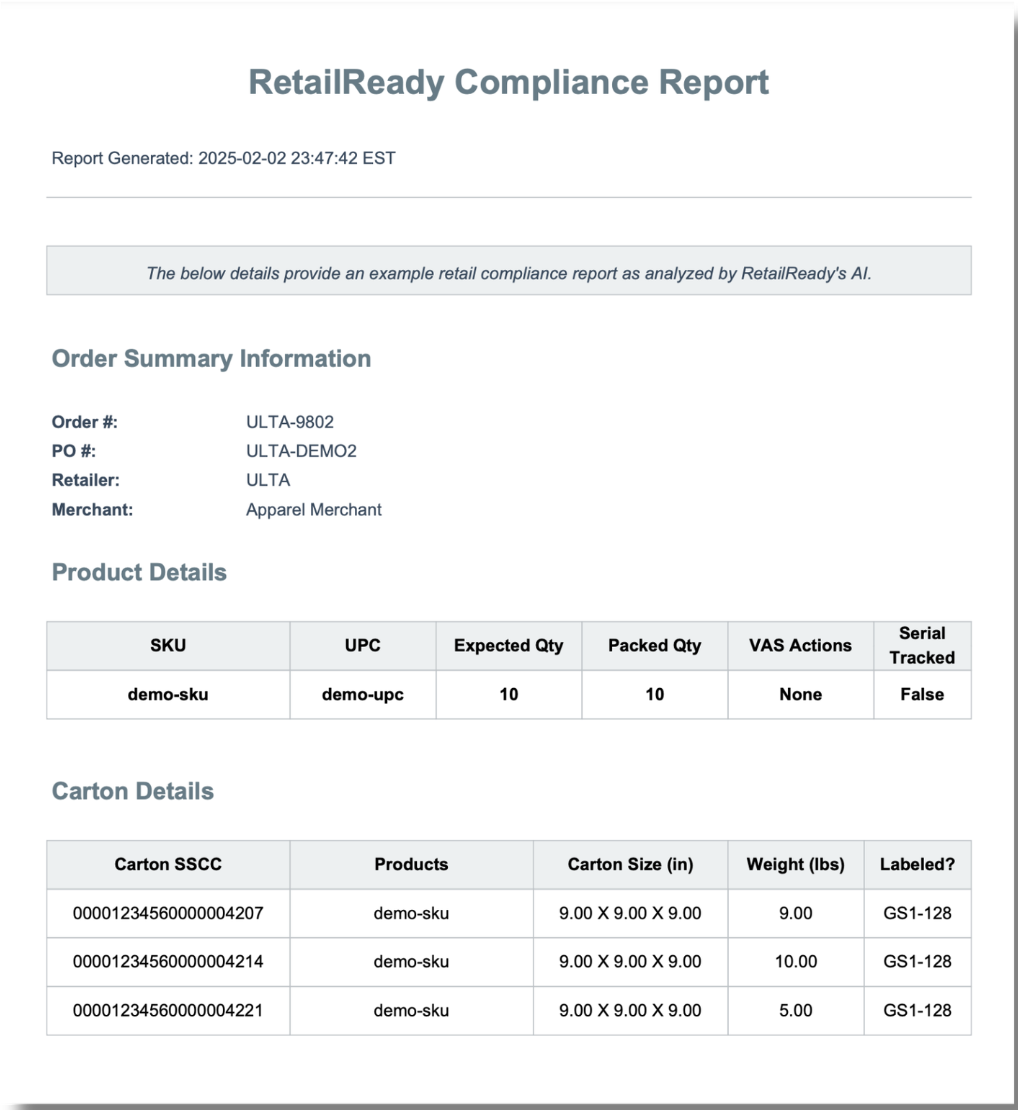Click the VAS Actions None cell

(800, 694)
